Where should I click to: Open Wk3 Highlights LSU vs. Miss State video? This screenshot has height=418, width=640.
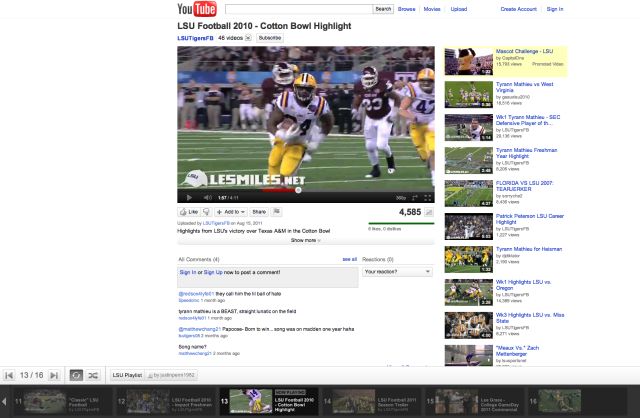[x=530, y=318]
